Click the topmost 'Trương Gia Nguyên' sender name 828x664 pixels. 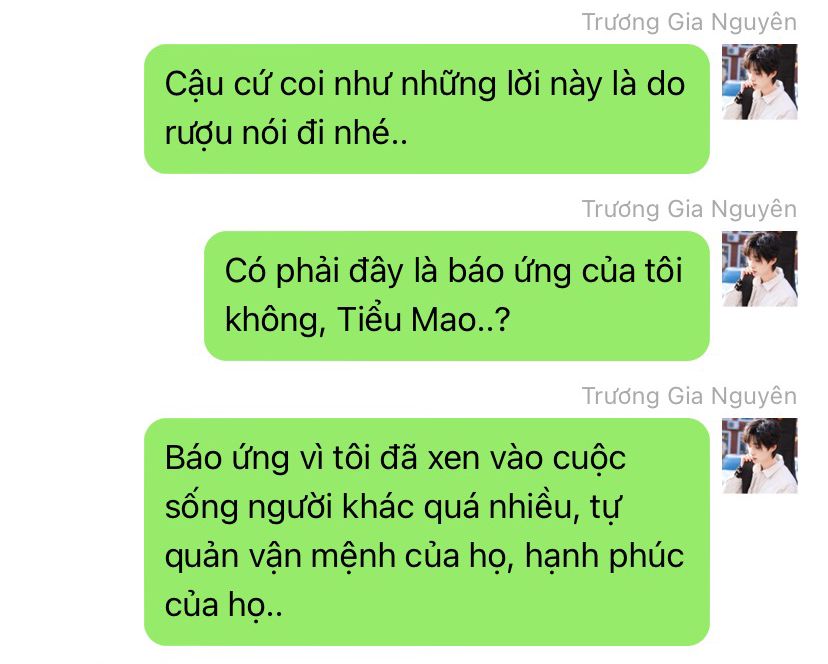click(x=689, y=23)
